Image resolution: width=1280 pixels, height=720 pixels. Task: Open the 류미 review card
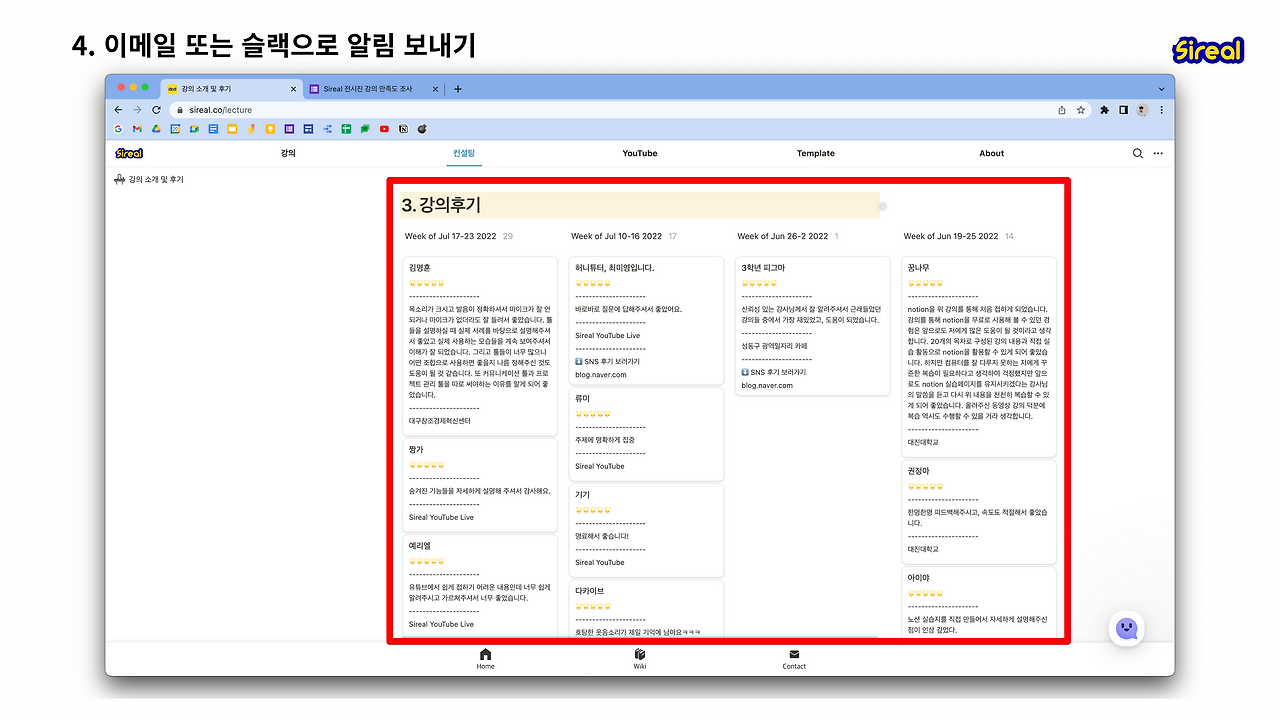click(647, 434)
